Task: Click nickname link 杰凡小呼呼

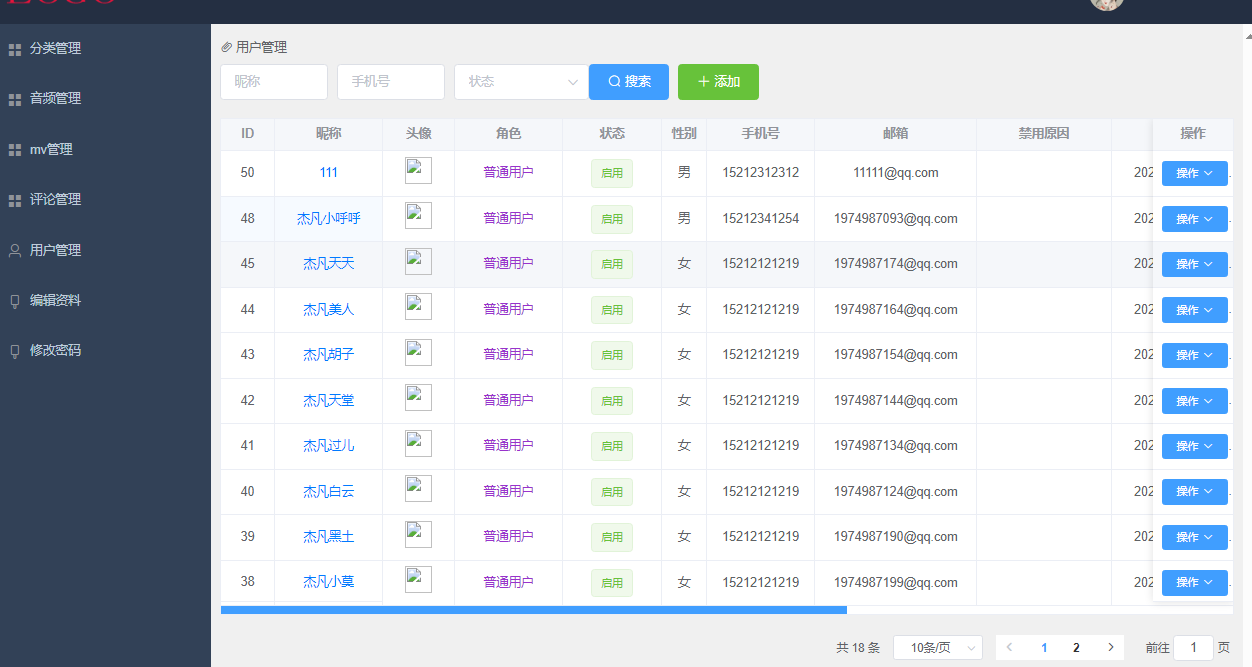Action: pyautogui.click(x=328, y=218)
